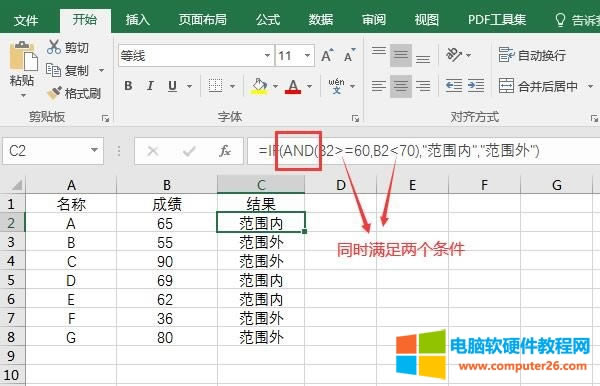
Task: Copy using the 复制 icon
Action: click(x=54, y=70)
